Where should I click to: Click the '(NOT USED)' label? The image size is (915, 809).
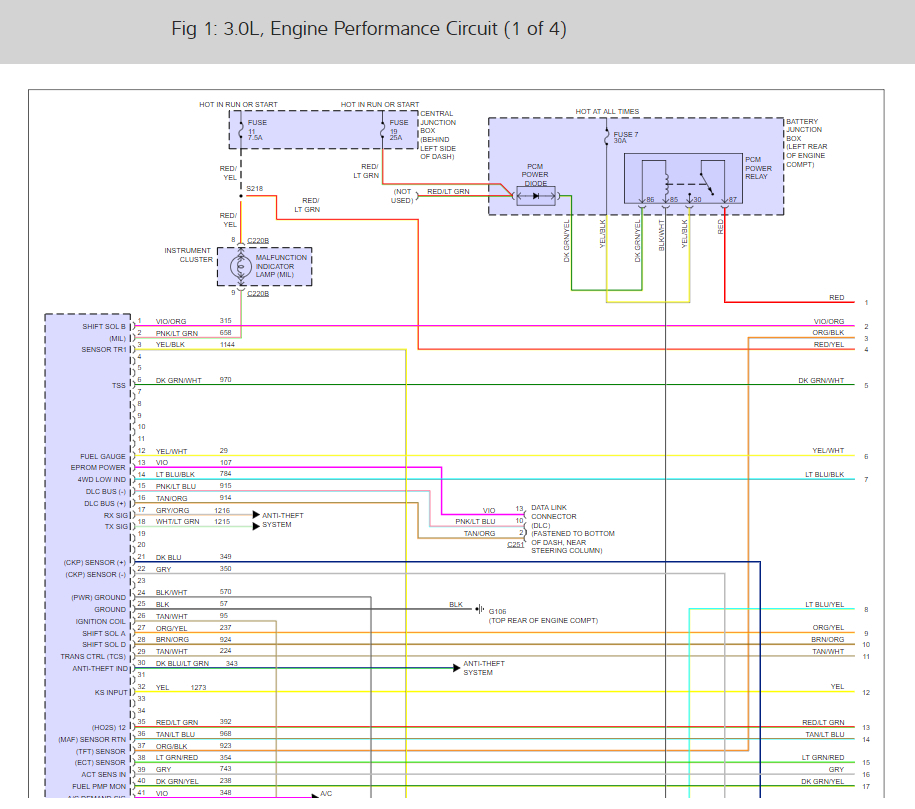point(403,196)
